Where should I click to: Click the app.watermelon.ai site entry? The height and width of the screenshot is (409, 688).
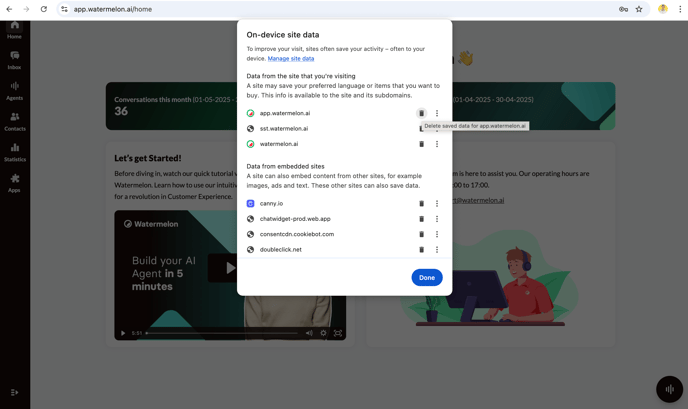point(285,113)
